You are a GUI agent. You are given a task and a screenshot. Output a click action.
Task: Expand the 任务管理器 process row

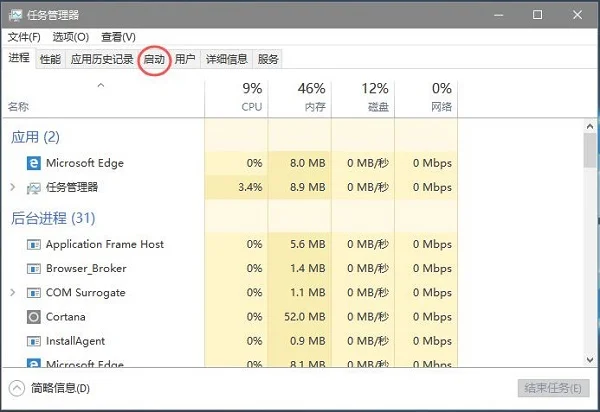13,187
